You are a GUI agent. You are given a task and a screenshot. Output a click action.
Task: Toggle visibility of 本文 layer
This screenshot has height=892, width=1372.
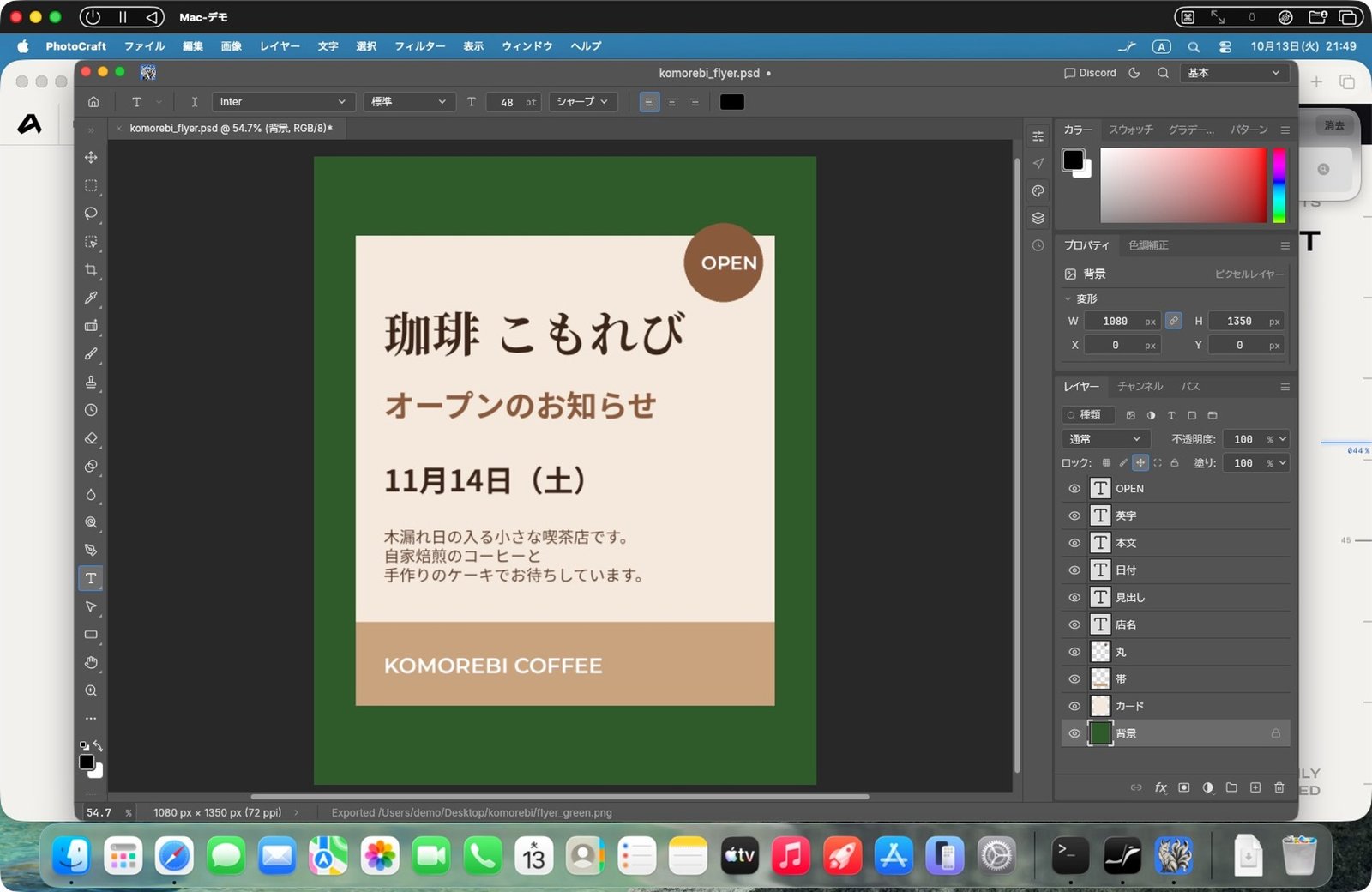pos(1074,543)
